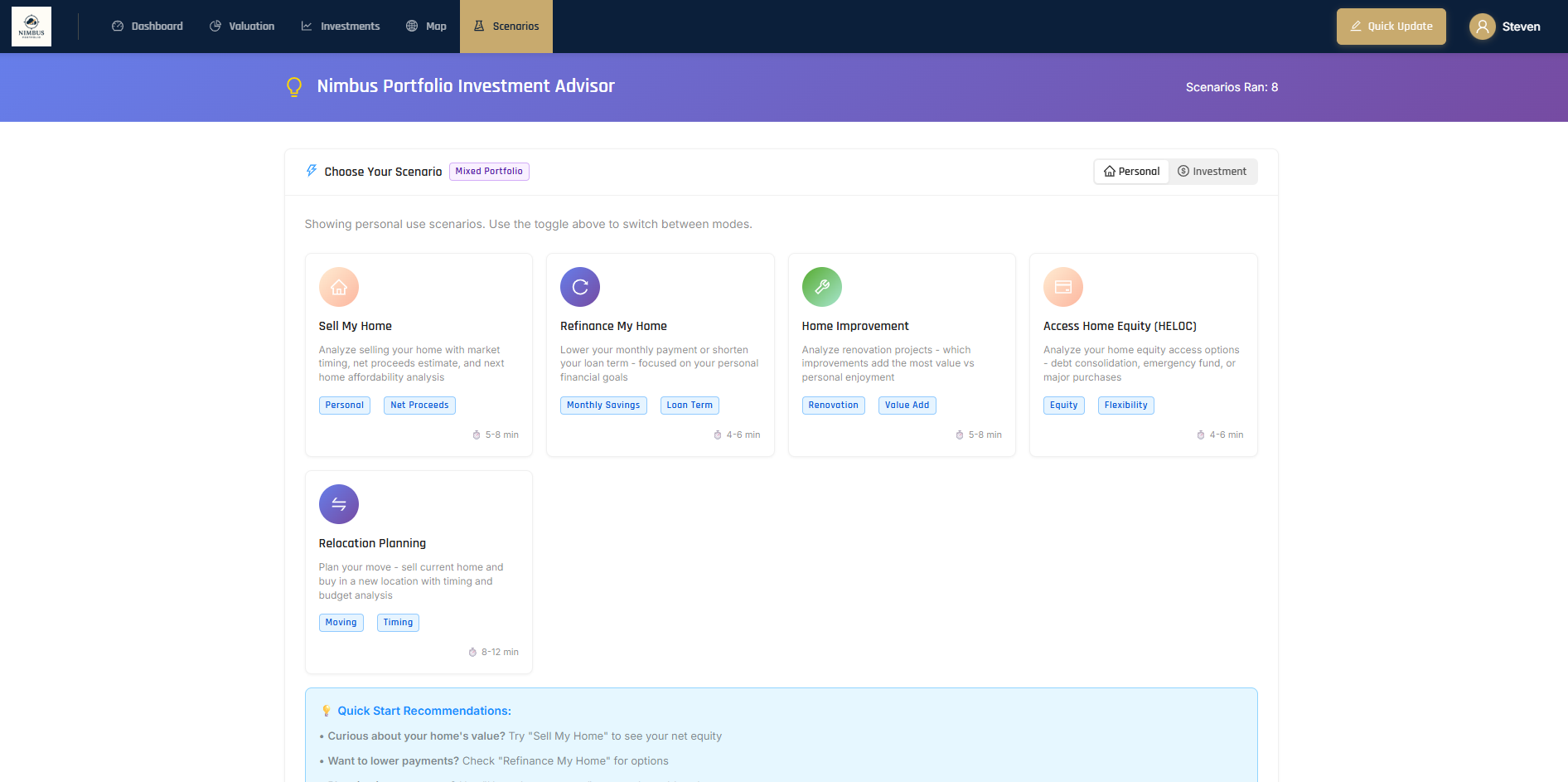Switch to Investment scenario mode
The image size is (1568, 782).
pyautogui.click(x=1212, y=172)
